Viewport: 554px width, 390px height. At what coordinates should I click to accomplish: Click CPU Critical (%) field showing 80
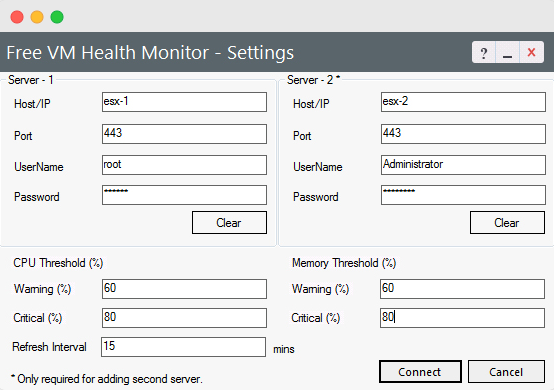coord(184,318)
